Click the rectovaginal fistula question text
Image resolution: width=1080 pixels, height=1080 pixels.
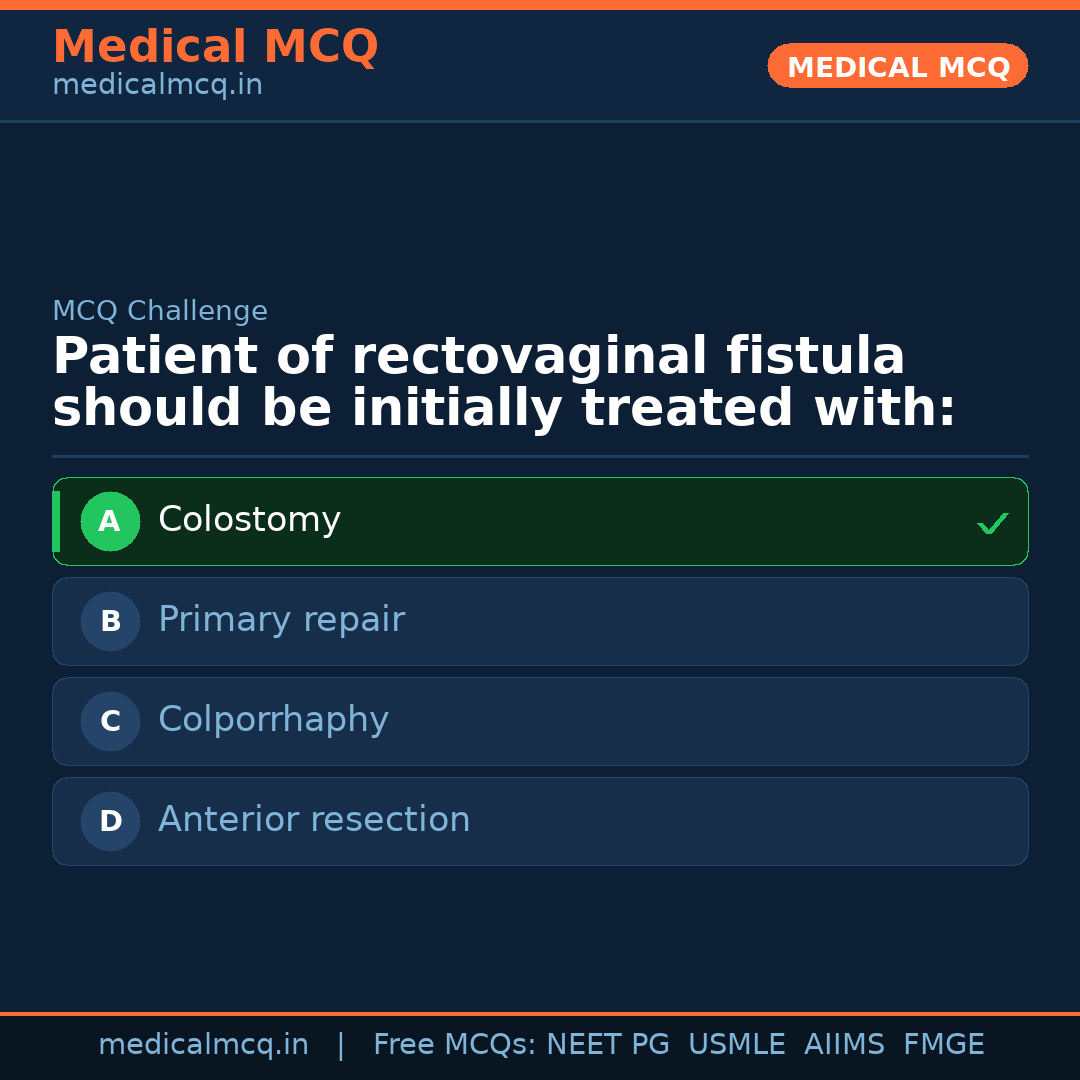pyautogui.click(x=503, y=383)
